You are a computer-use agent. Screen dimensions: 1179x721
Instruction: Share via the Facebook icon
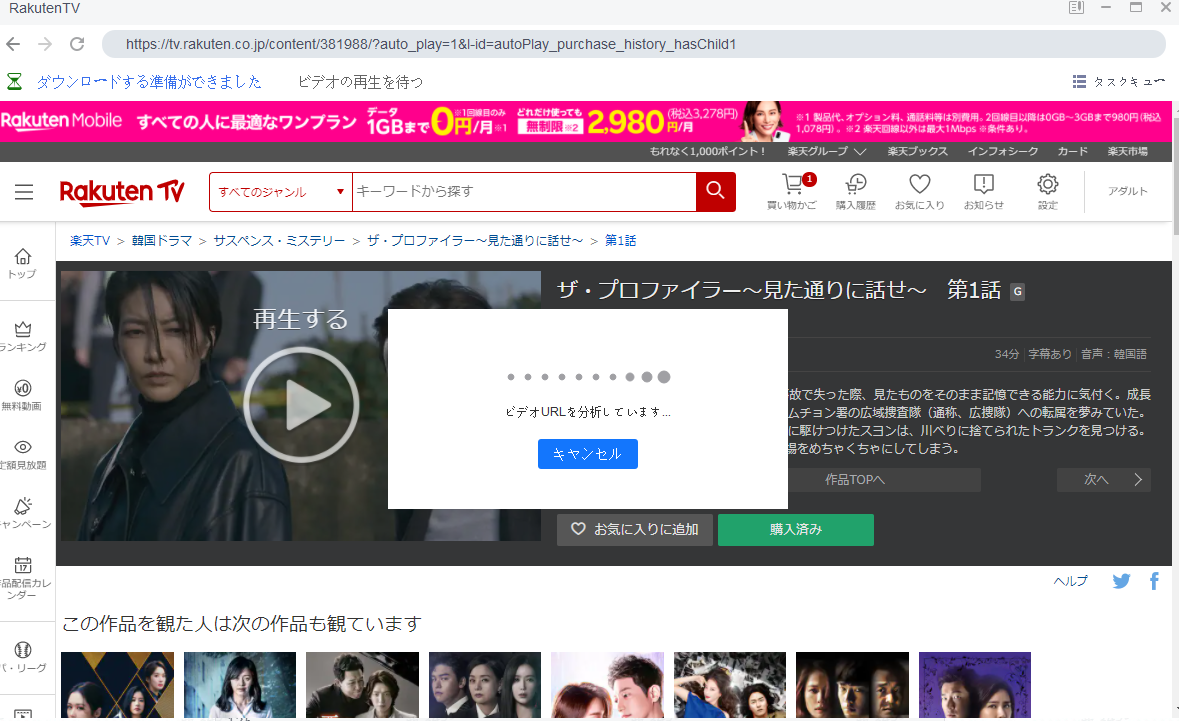click(x=1154, y=581)
